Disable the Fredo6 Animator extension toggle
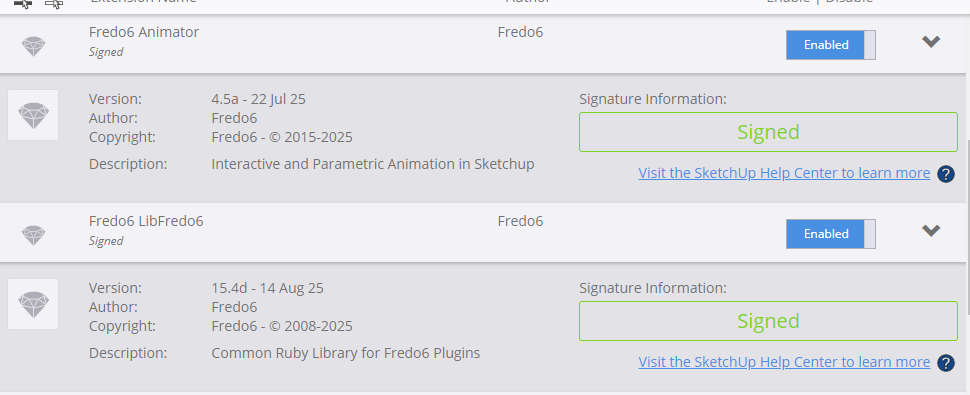 831,45
